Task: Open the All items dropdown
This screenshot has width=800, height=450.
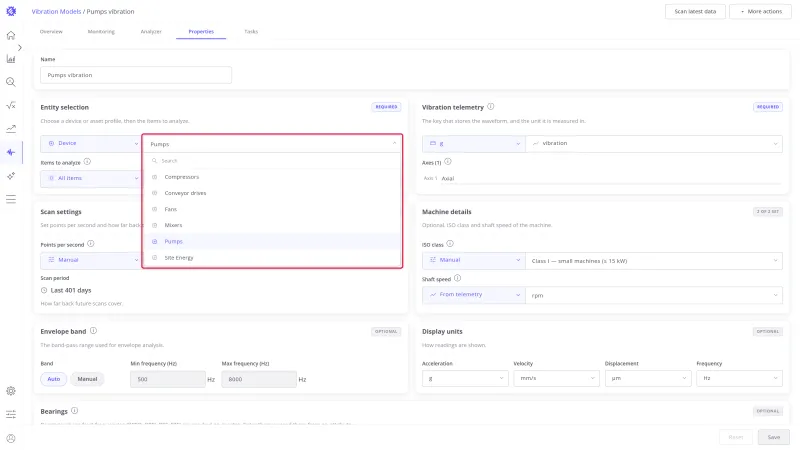Action: tap(91, 178)
